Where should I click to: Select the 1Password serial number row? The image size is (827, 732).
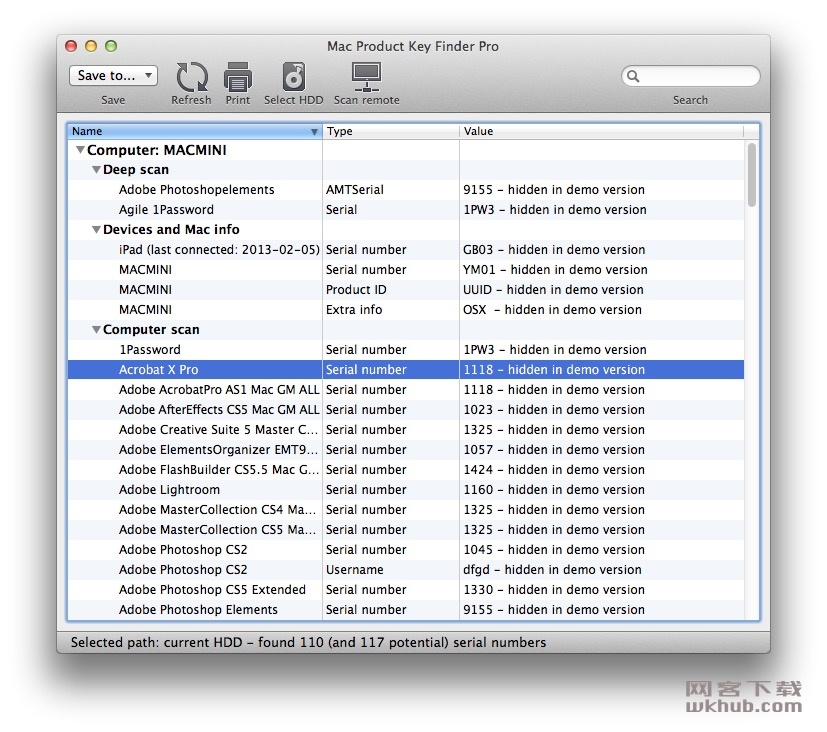(x=406, y=350)
